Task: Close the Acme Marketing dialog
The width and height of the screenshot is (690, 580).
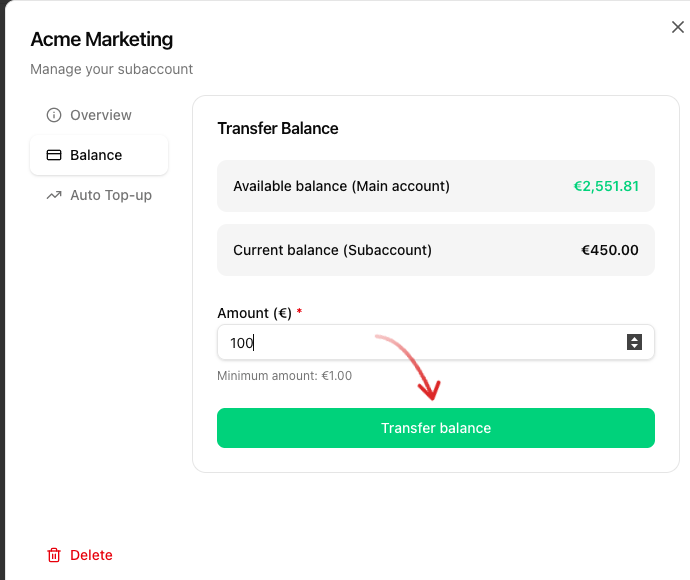Action: click(x=678, y=27)
